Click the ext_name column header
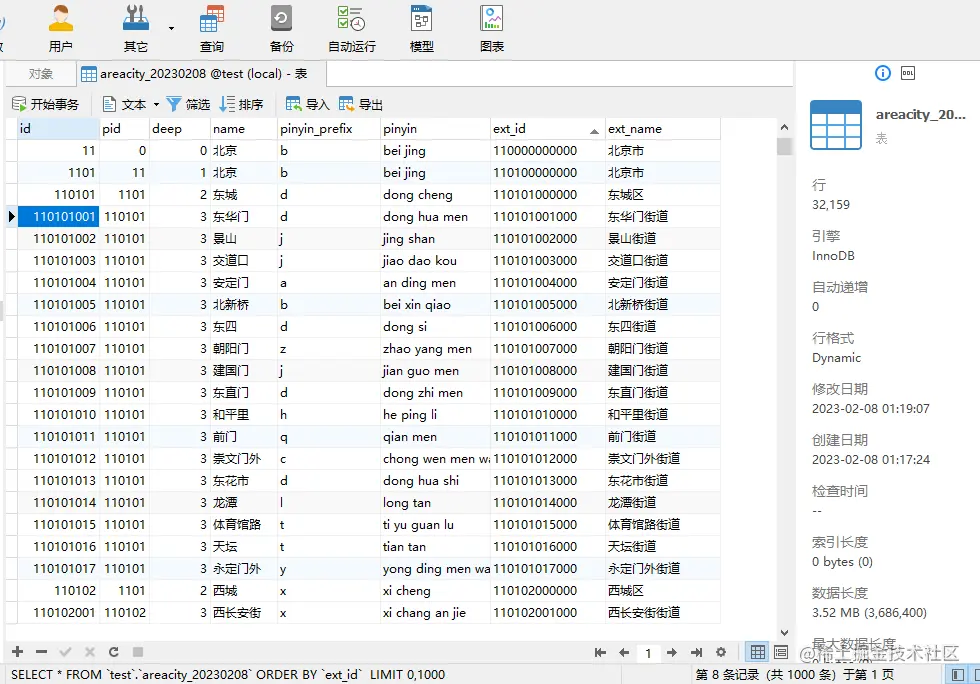This screenshot has height=684, width=980. click(x=662, y=129)
